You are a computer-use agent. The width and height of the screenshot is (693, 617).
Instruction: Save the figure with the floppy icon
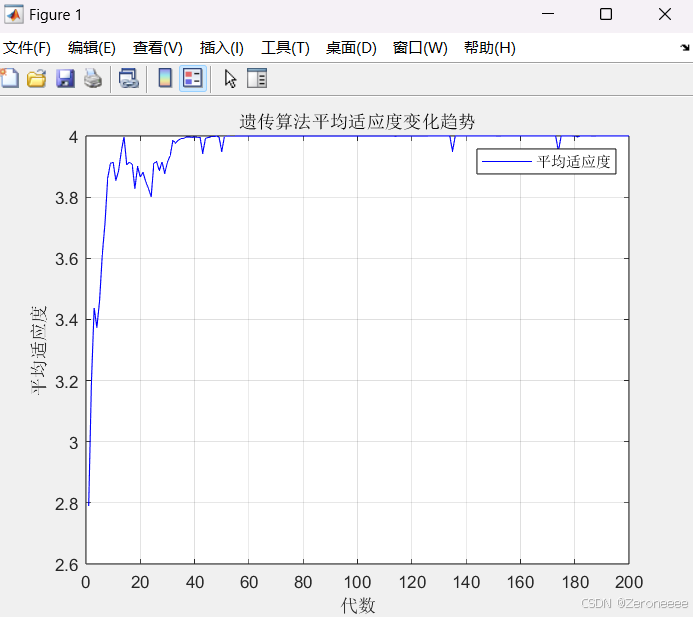[x=65, y=79]
